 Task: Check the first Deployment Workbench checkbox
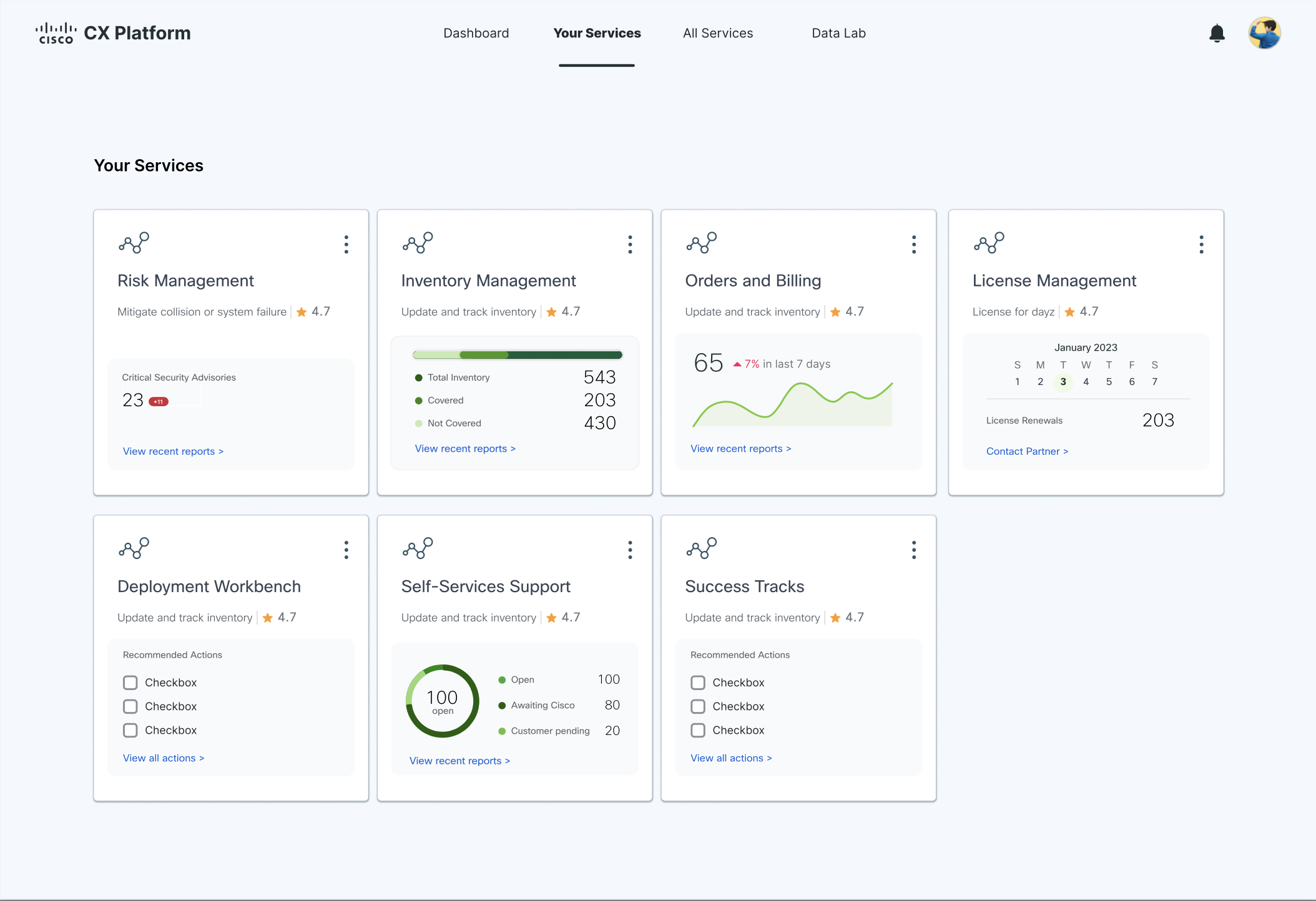click(x=130, y=683)
